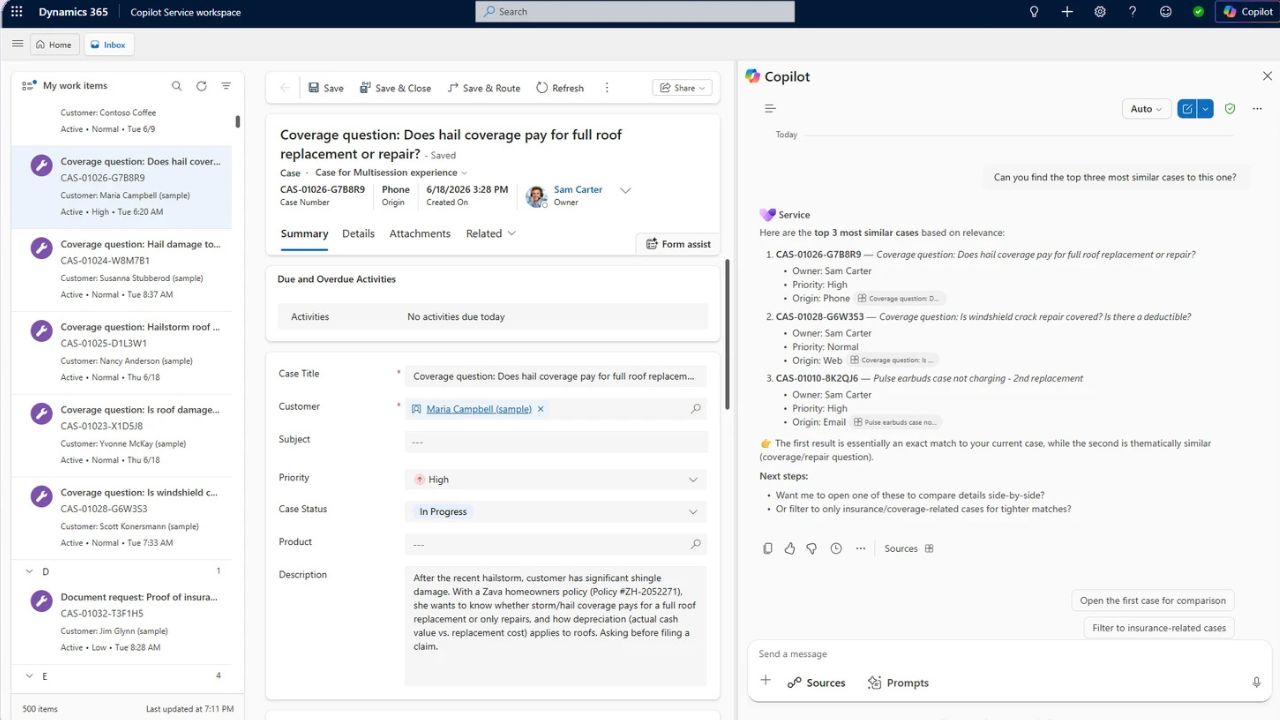
Task: Click the green shield icon in Copilot
Action: pos(1230,109)
